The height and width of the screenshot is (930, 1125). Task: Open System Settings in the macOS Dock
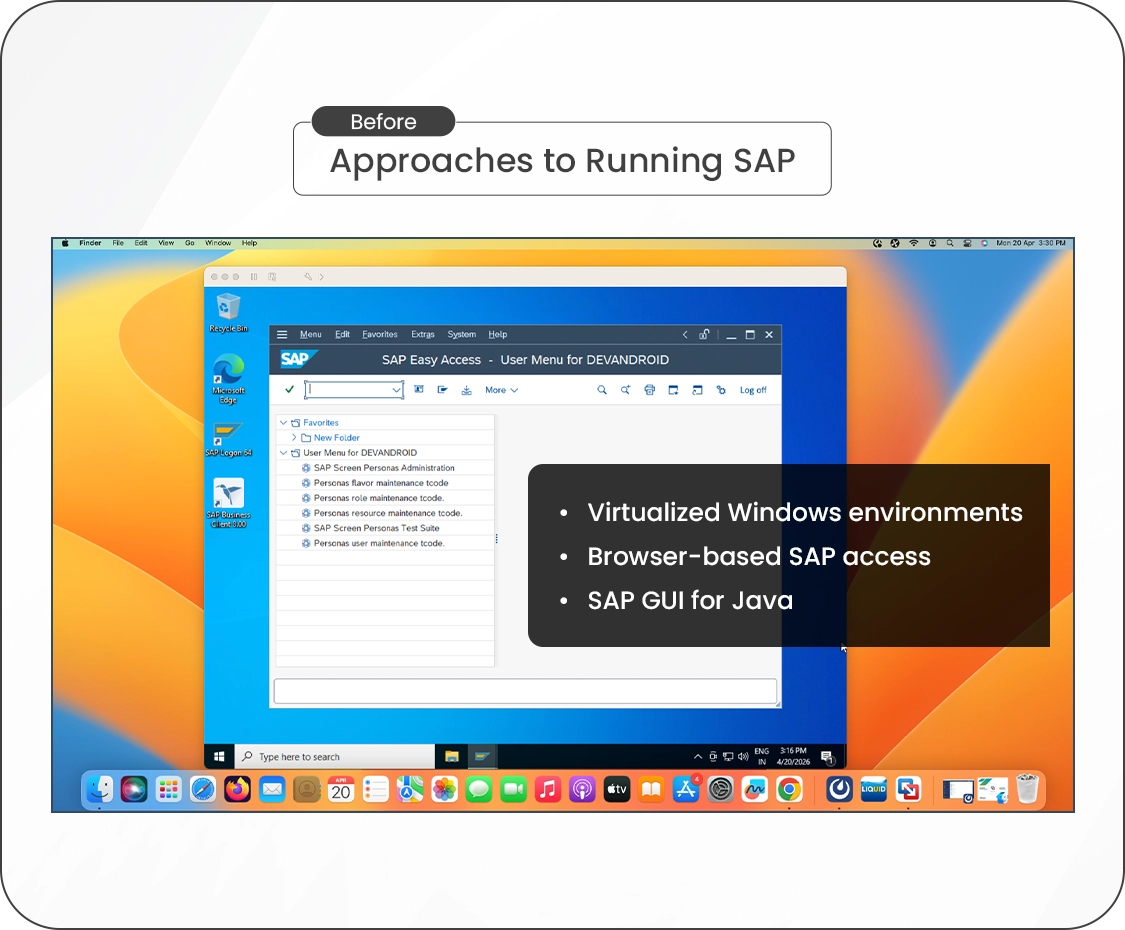coord(720,790)
